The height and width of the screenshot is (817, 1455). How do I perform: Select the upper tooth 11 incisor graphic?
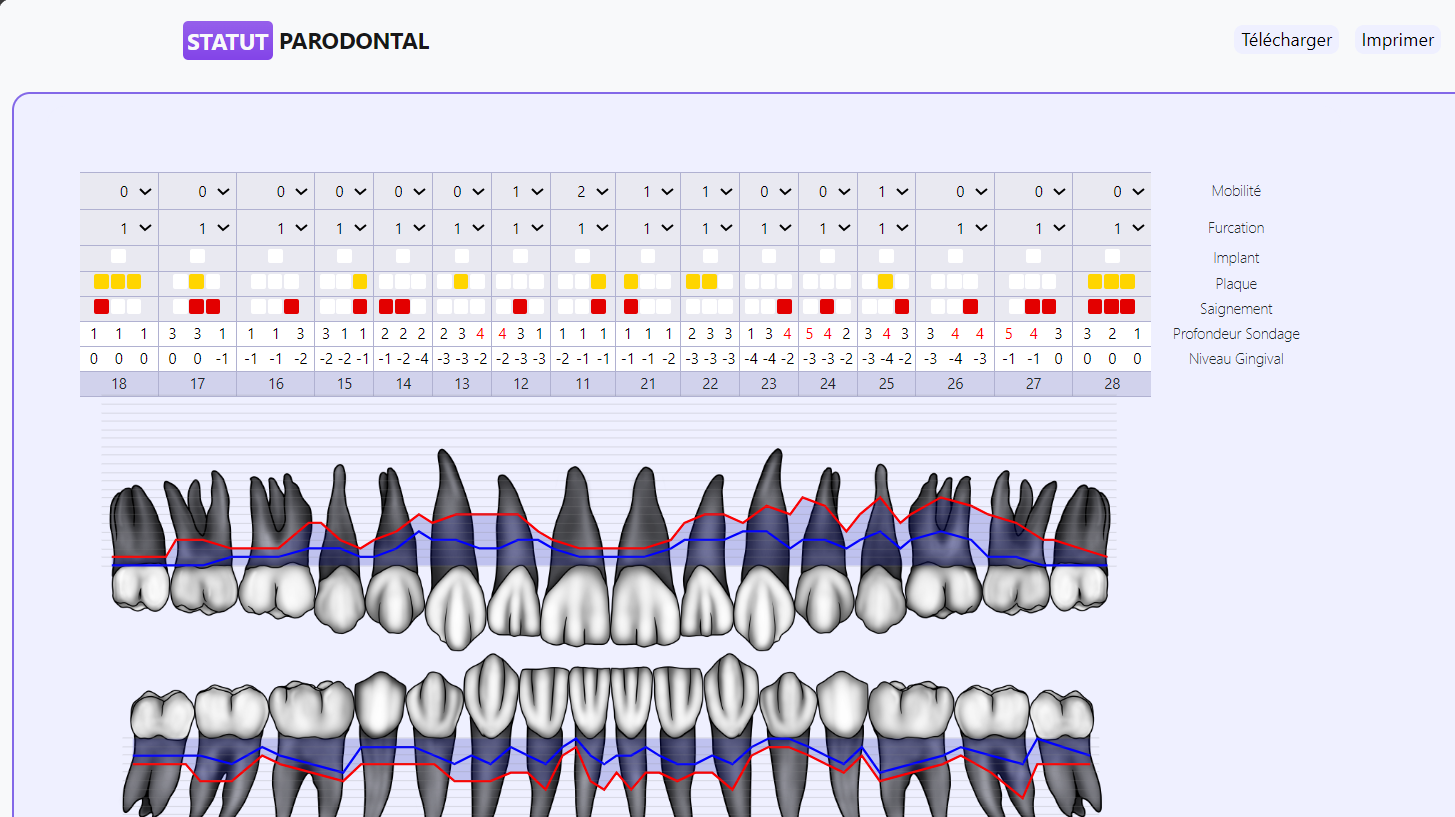pos(576,555)
